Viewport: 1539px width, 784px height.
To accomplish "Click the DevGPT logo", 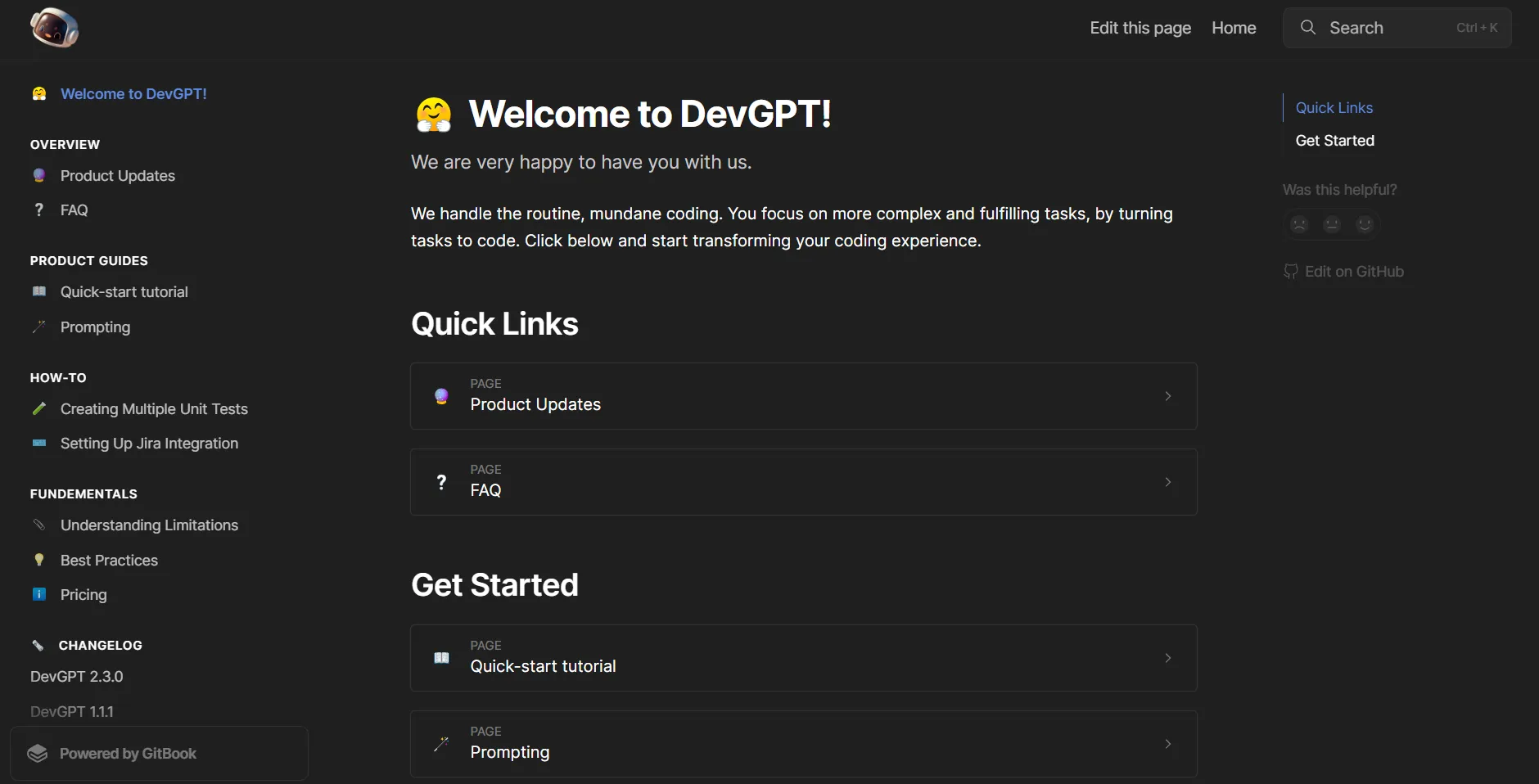I will click(x=54, y=27).
